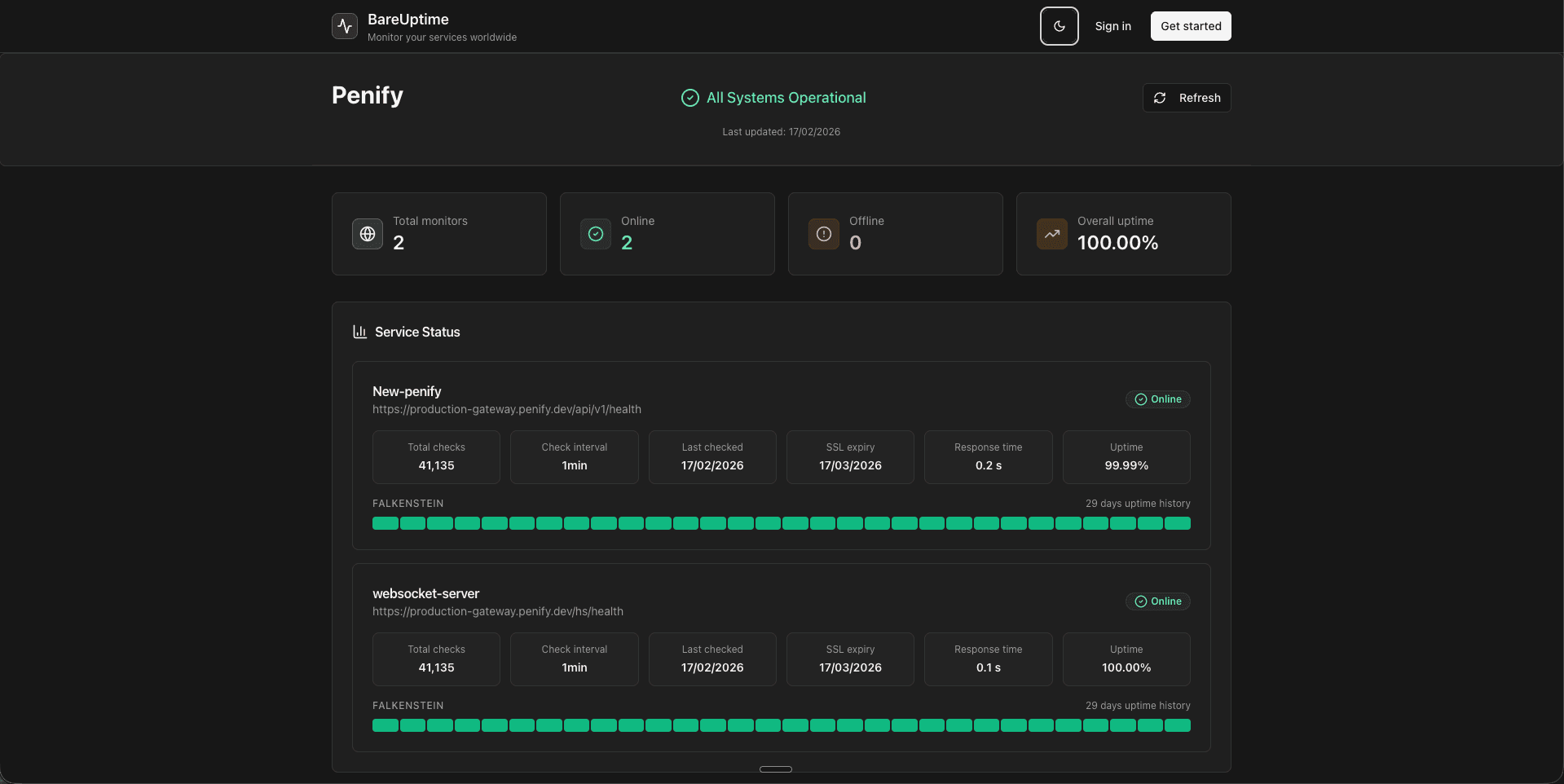
Task: Select the Penify heading
Action: 366,95
